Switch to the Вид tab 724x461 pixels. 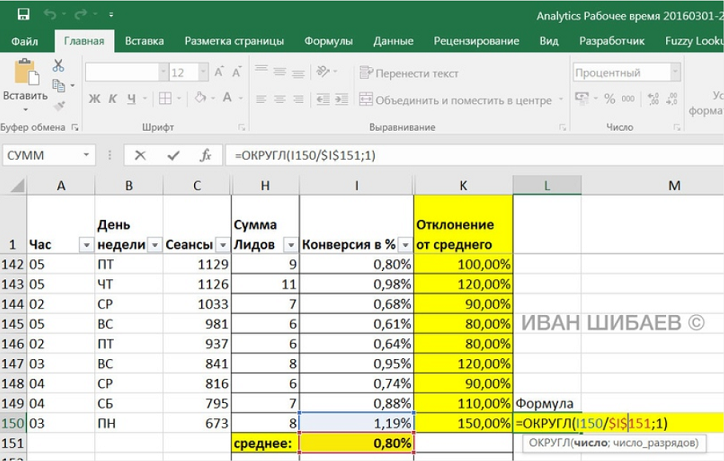(549, 41)
